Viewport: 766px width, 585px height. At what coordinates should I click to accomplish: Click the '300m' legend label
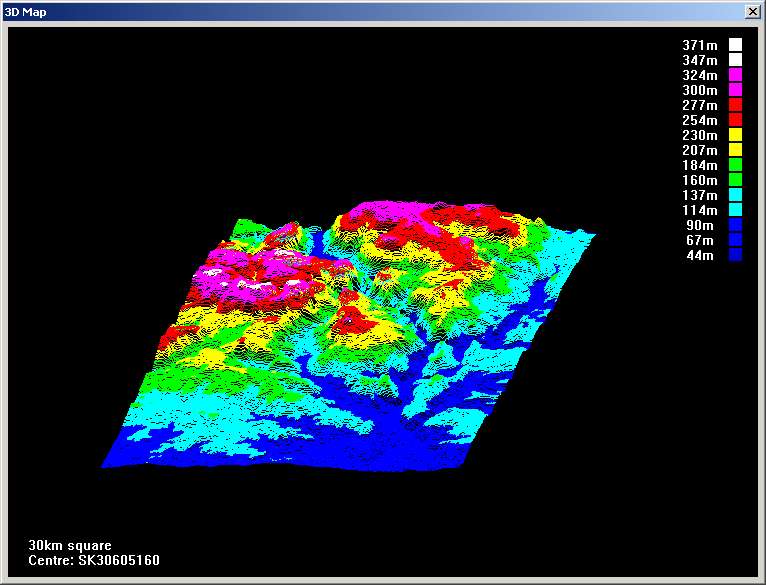[x=700, y=90]
